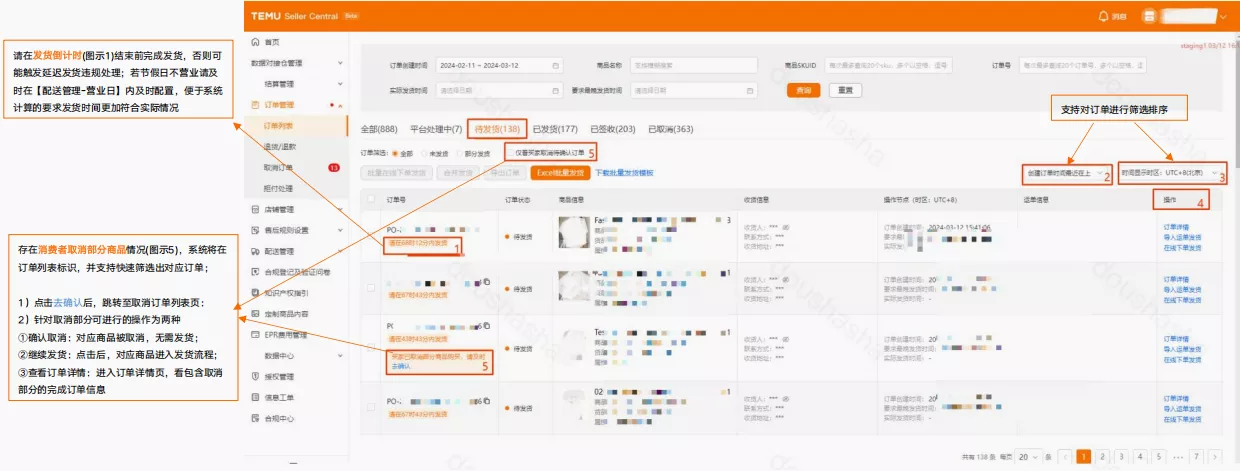This screenshot has height=471, width=1240.
Task: Open the 创建订单时间最近在上 sort dropdown
Action: 1064,173
